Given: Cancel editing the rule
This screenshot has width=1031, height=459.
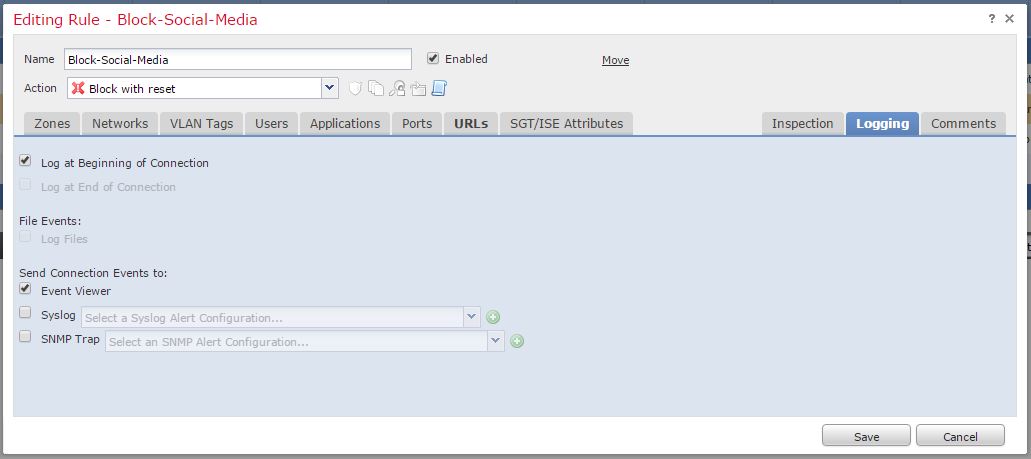Looking at the screenshot, I should 960,436.
